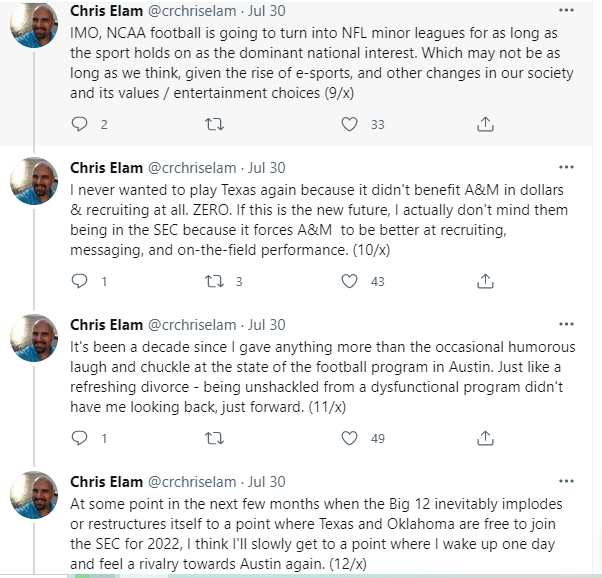Open Chris Elam's profile from the first tweet
Image resolution: width=602 pixels, height=578 pixels.
pos(106,10)
